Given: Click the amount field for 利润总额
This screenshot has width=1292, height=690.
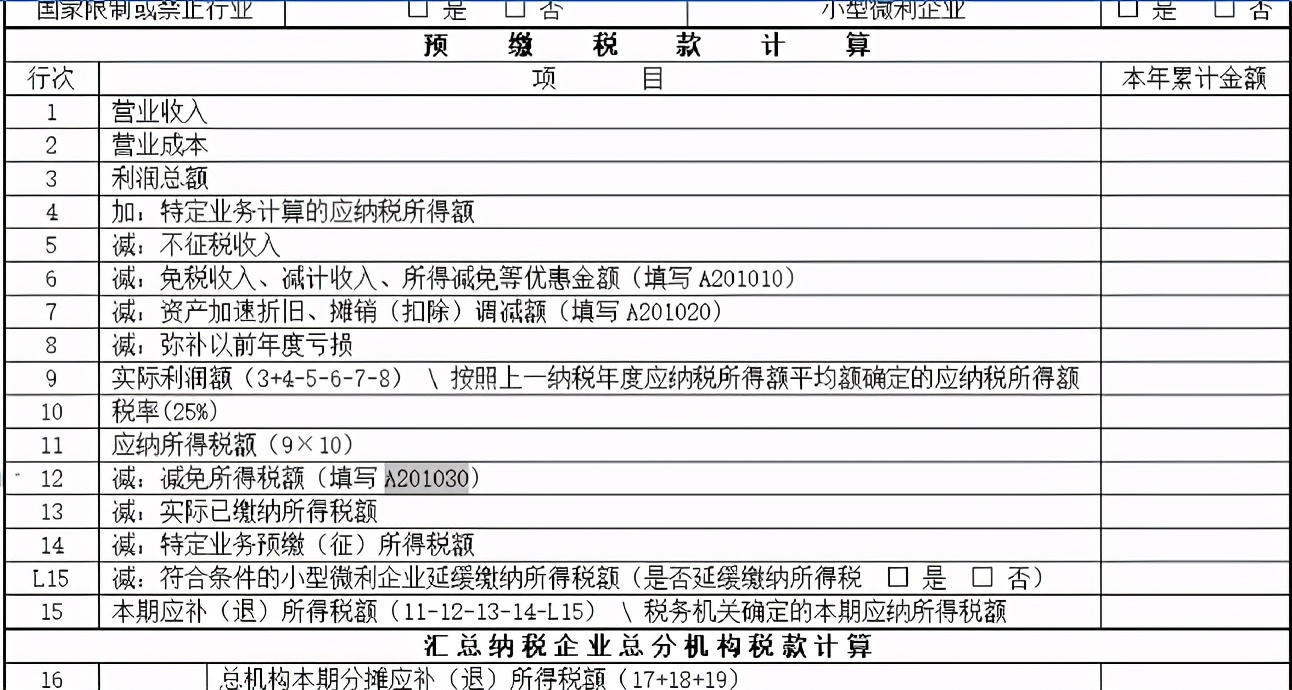Looking at the screenshot, I should click(x=1194, y=179).
